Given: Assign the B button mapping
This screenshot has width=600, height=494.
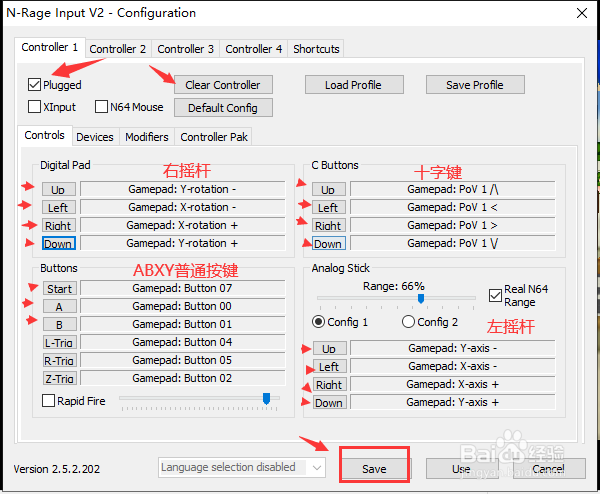Looking at the screenshot, I should tap(60, 324).
